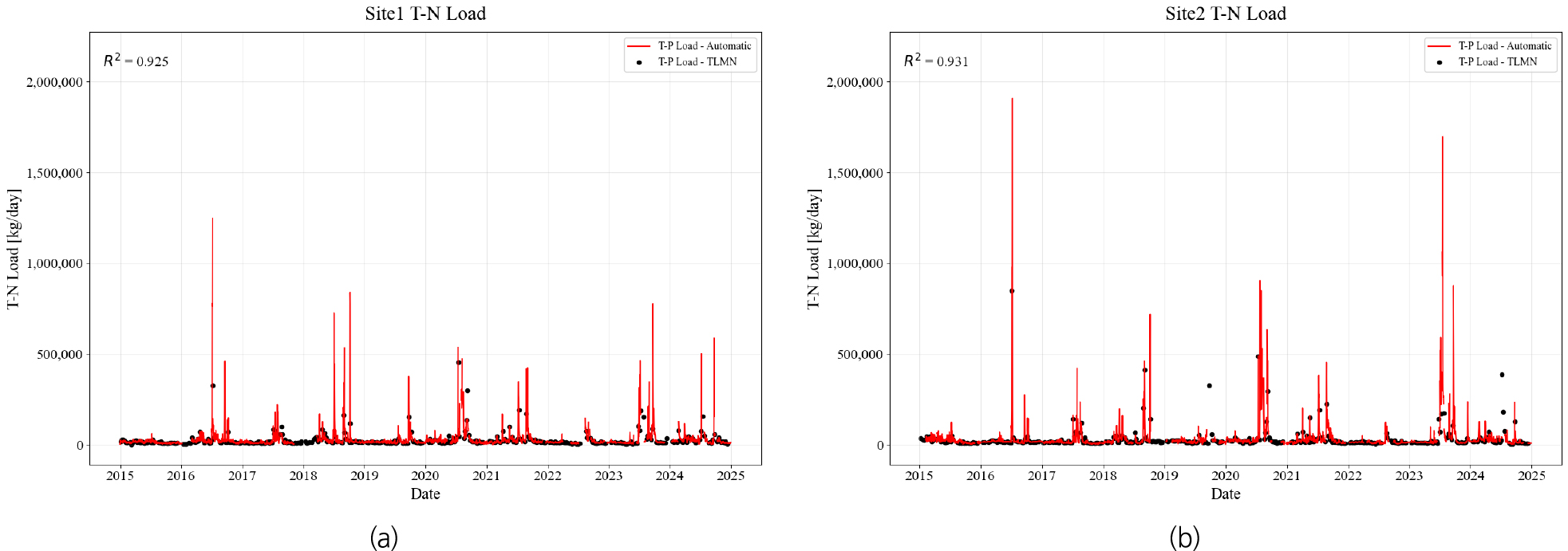
Task: Click black dot marker in Site2 legend
Action: [1440, 62]
